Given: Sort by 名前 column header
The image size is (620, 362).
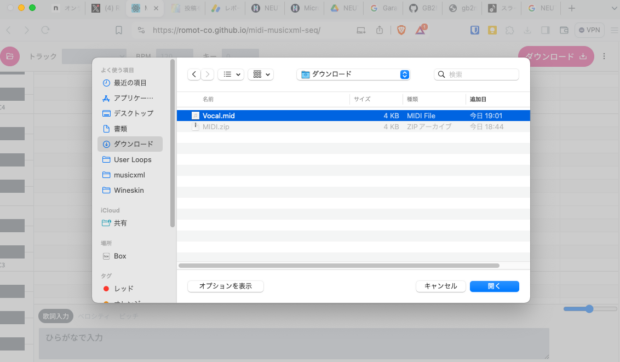Looking at the screenshot, I should [x=208, y=99].
